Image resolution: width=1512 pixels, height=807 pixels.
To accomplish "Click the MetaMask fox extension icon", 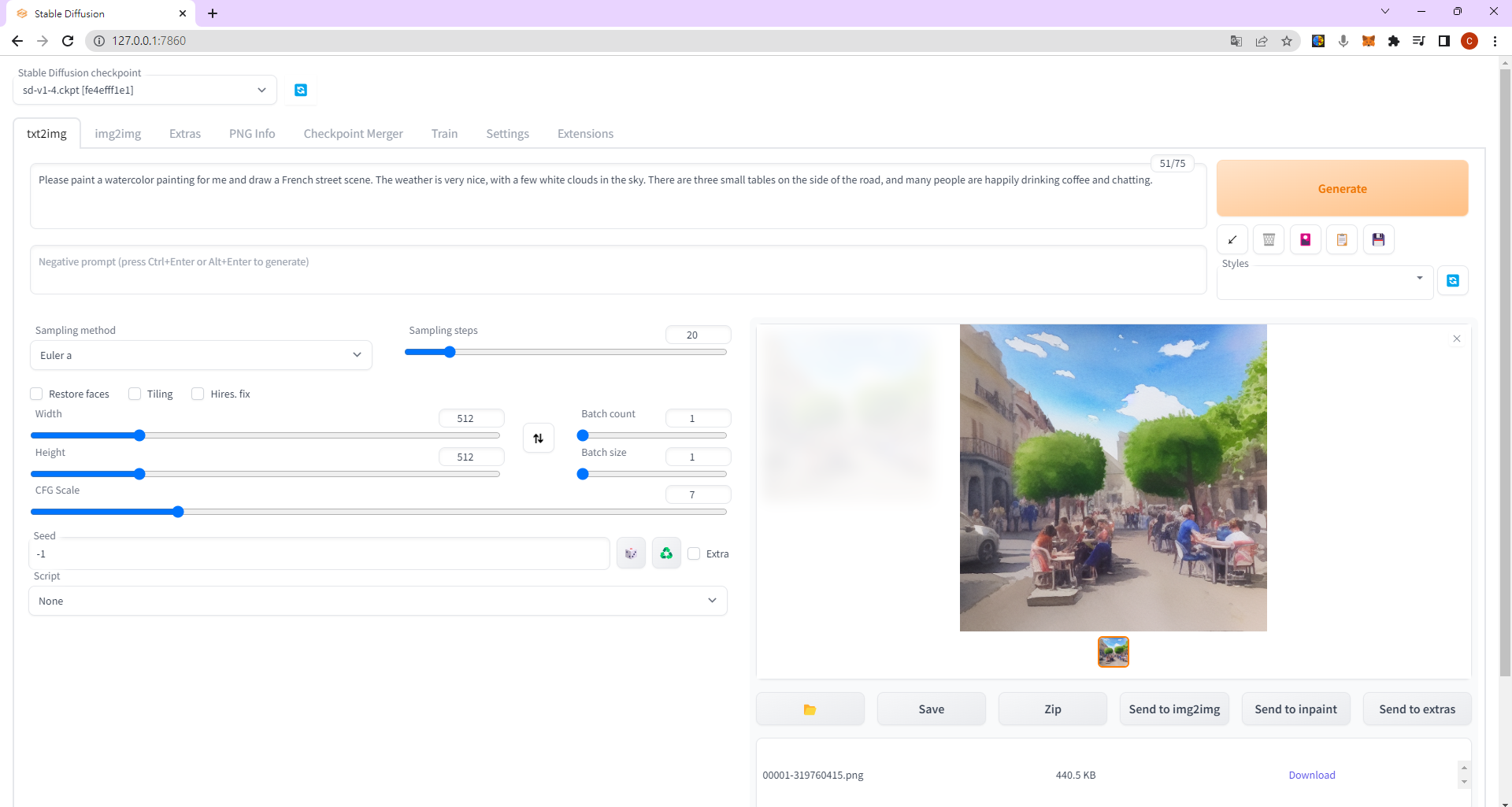I will point(1369,41).
